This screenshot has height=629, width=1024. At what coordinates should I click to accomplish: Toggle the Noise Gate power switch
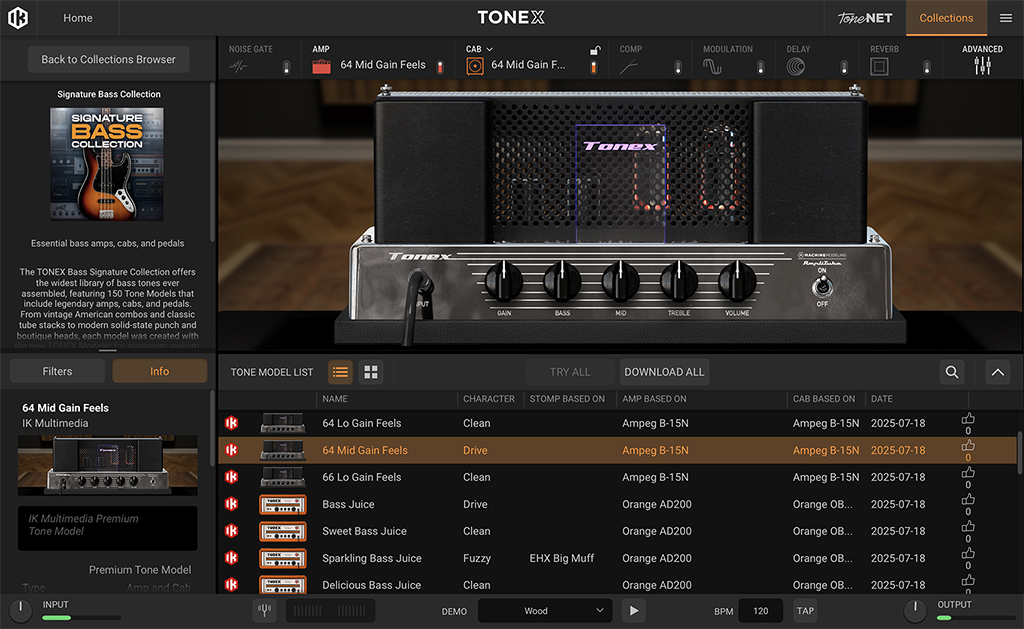click(x=286, y=66)
